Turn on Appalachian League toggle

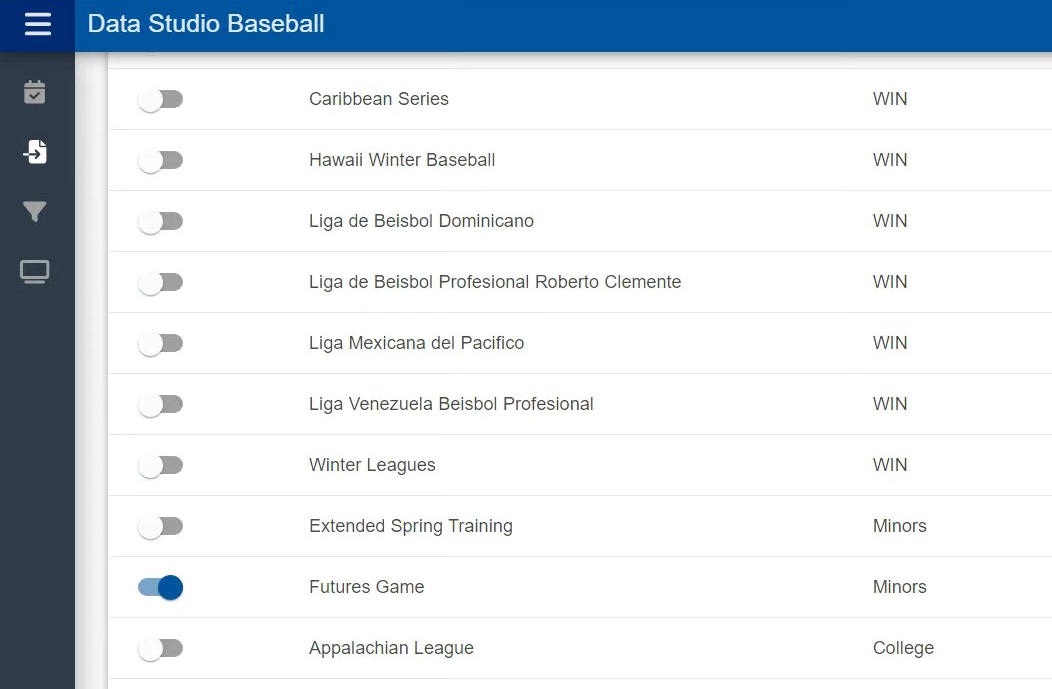tap(160, 648)
